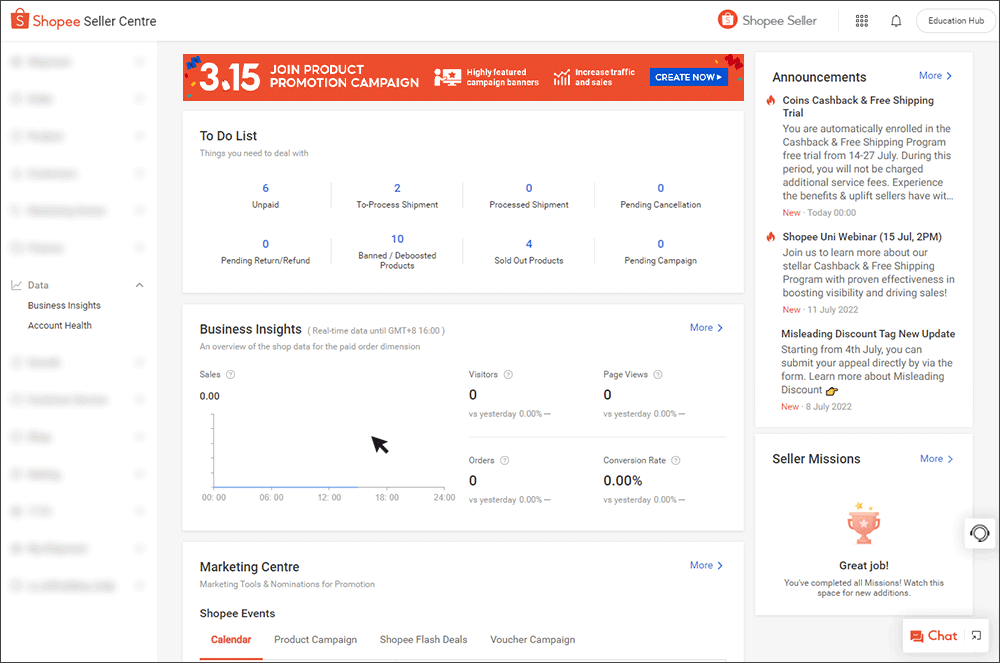The width and height of the screenshot is (1000, 663).
Task: Click the Data chart icon in sidebar
Action: pos(17,285)
